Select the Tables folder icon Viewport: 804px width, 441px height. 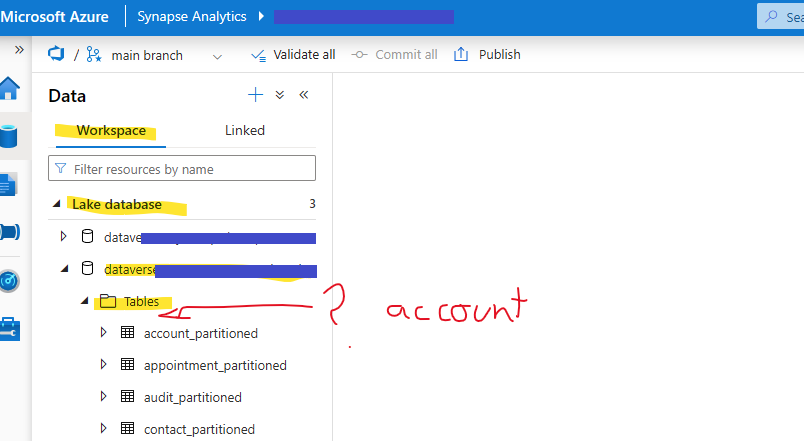coord(108,301)
